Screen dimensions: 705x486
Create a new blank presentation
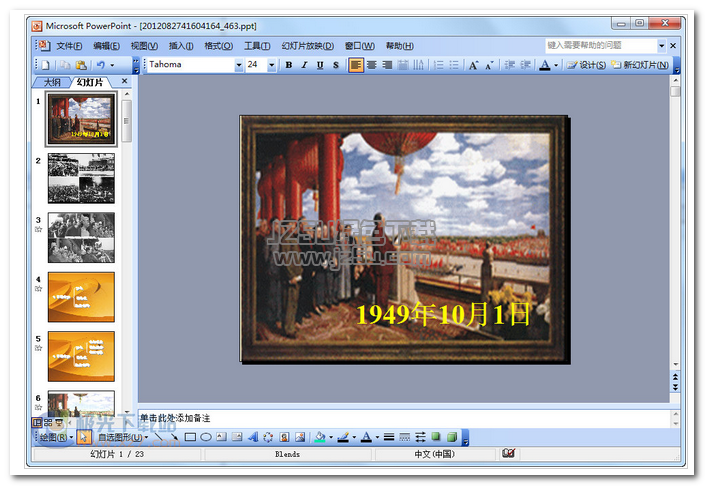tap(45, 65)
